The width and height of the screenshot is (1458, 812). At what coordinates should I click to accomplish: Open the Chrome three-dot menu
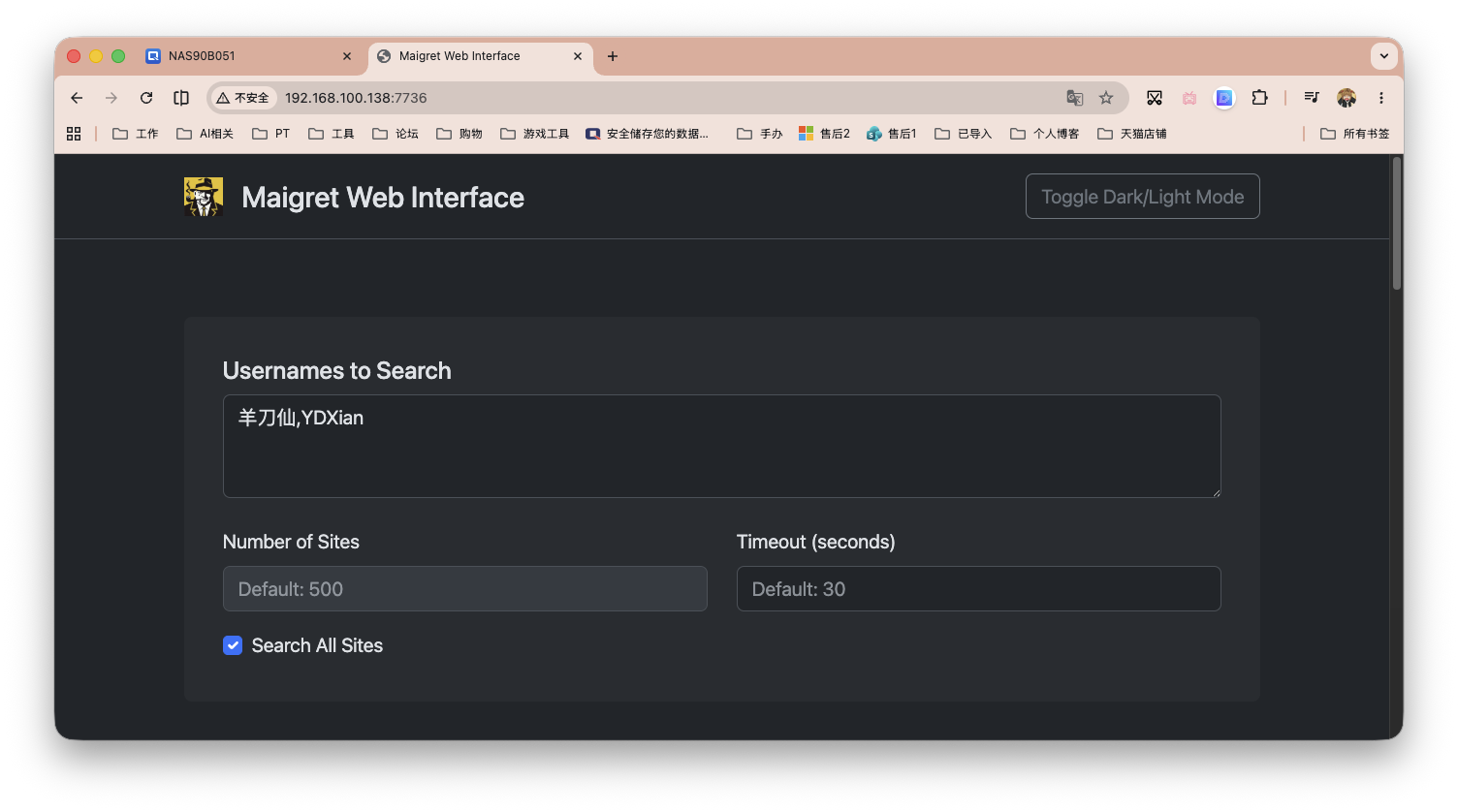tap(1381, 98)
